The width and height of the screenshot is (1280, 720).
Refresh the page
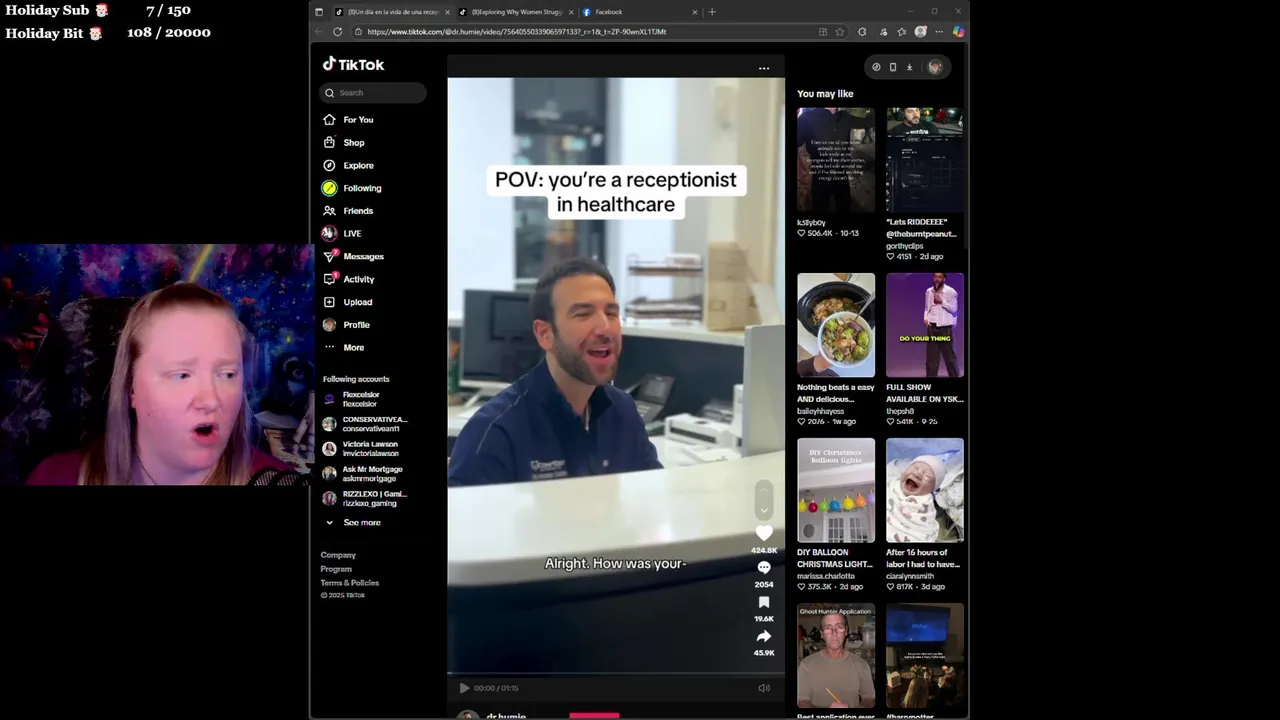tap(338, 32)
